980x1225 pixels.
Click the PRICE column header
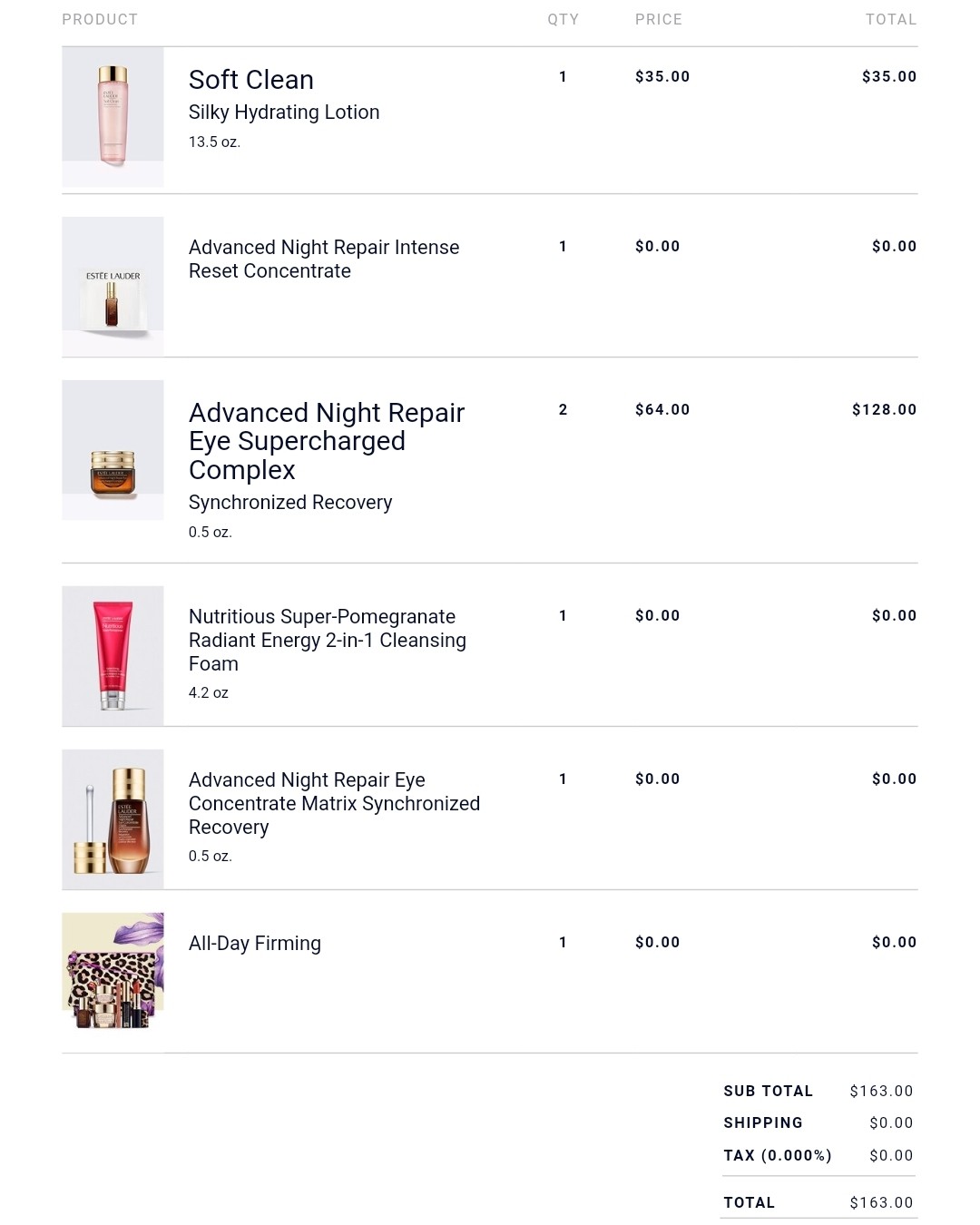(659, 19)
